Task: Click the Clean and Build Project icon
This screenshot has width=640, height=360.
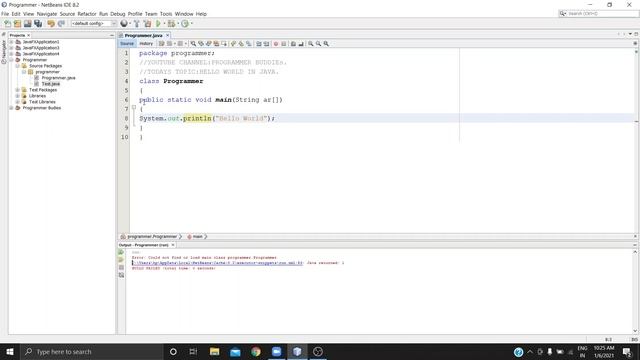Action: point(147,24)
